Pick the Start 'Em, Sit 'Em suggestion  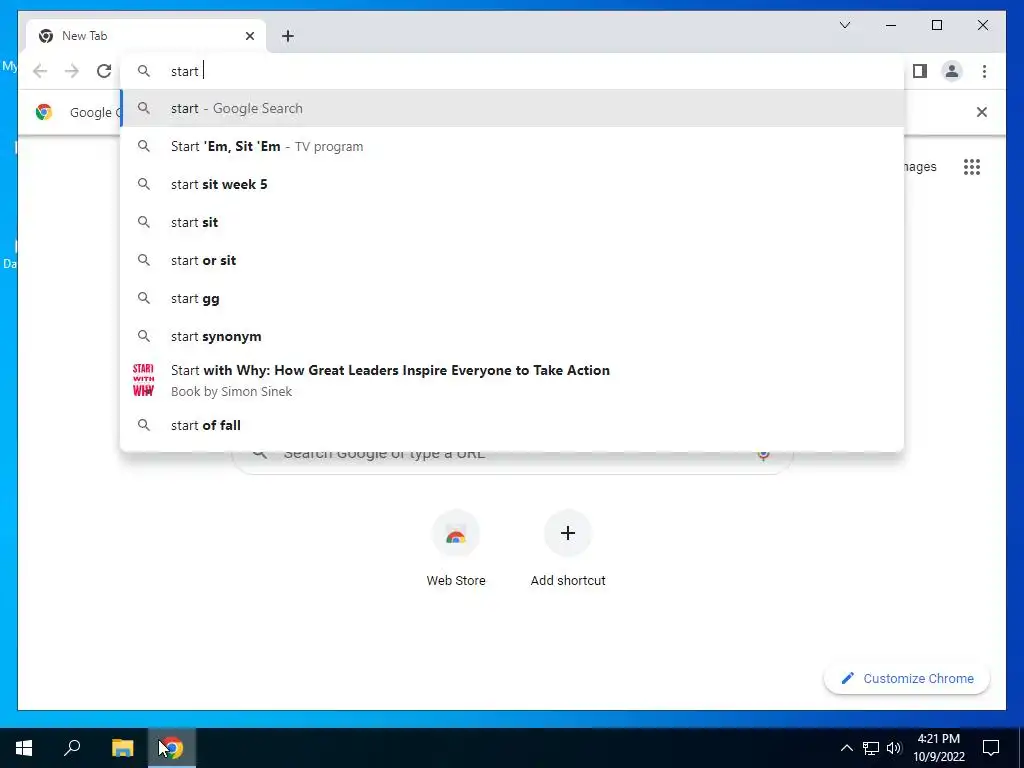tap(512, 146)
